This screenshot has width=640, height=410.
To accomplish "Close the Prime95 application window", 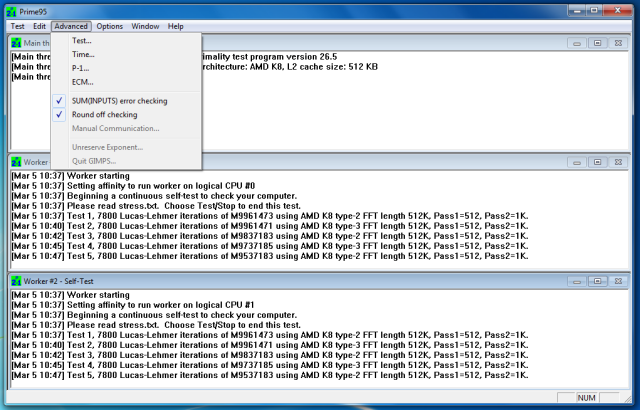I will pyautogui.click(x=618, y=10).
